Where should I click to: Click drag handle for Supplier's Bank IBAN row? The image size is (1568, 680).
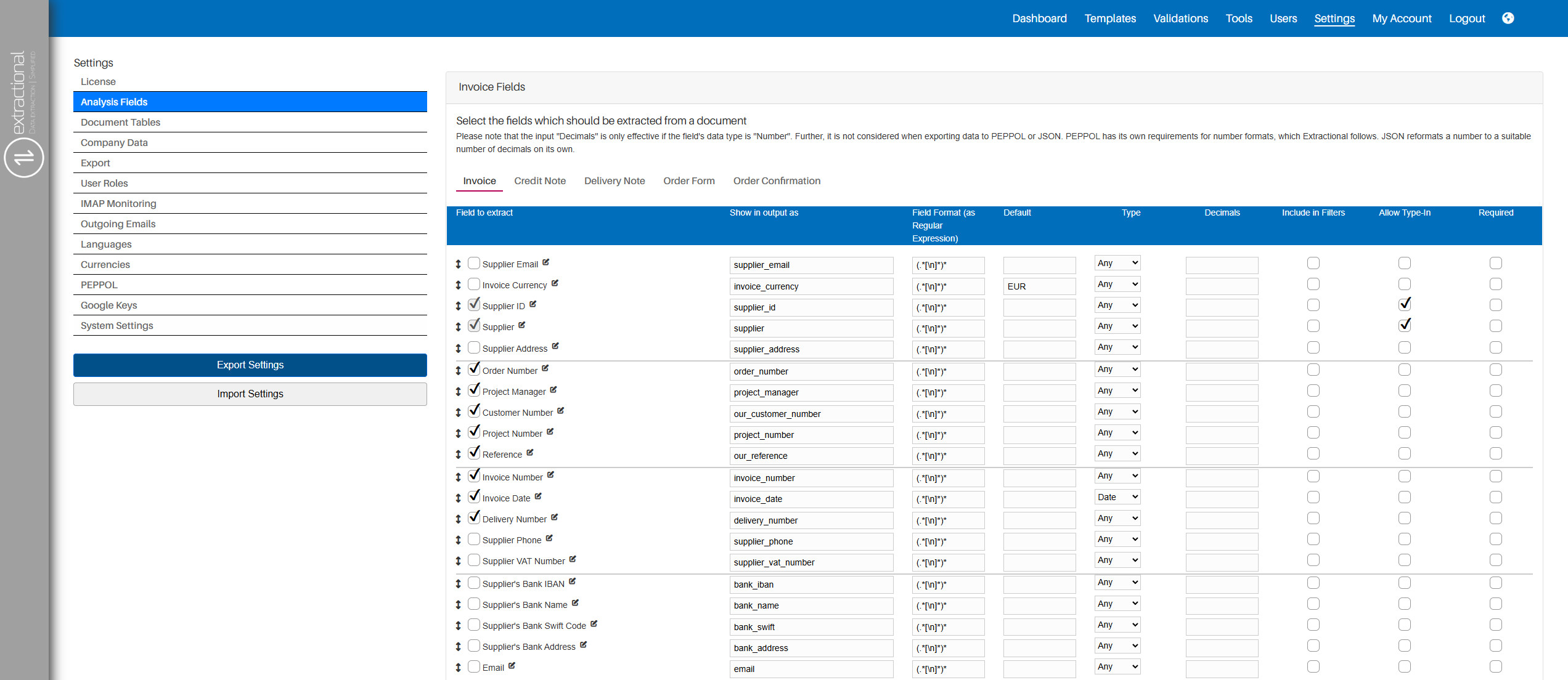point(458,584)
